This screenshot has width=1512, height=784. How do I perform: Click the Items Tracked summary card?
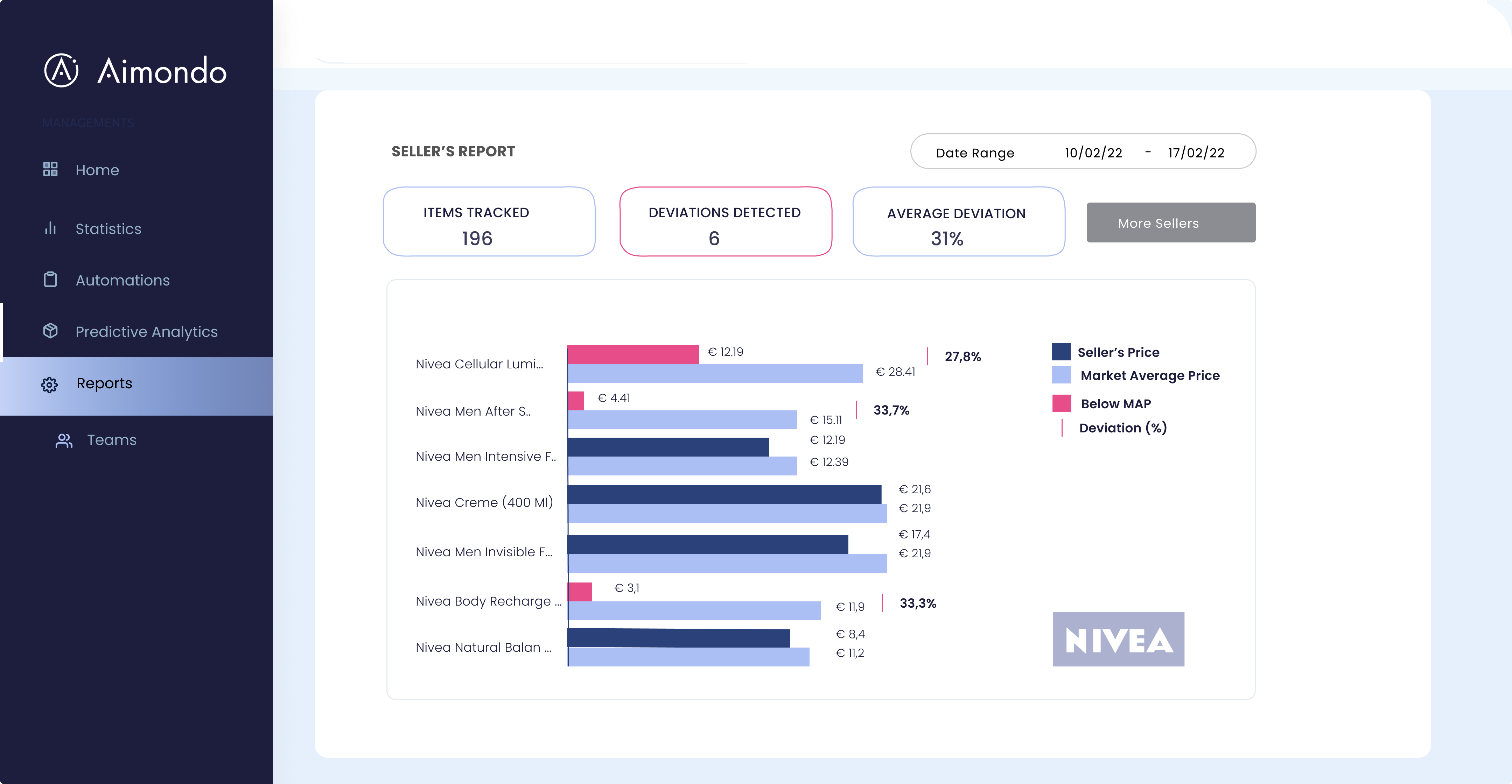(489, 221)
